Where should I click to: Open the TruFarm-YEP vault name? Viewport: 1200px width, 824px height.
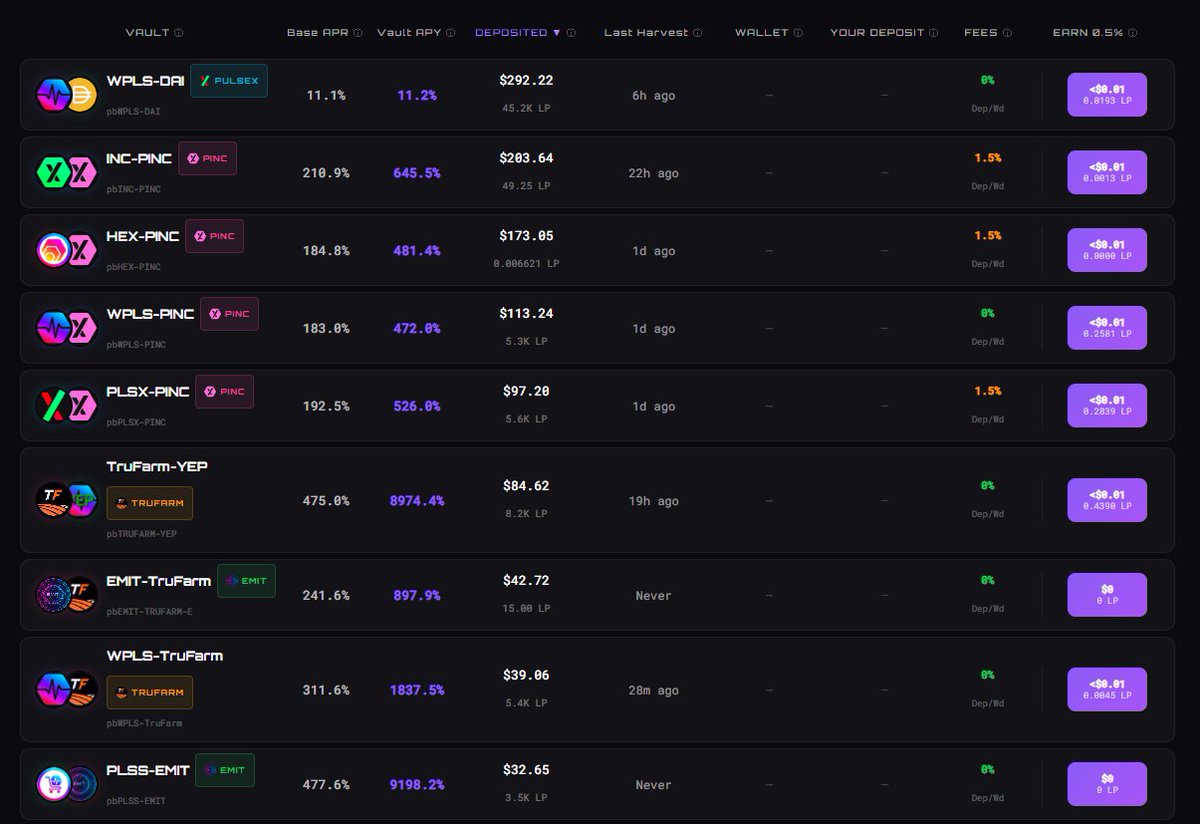coord(157,467)
